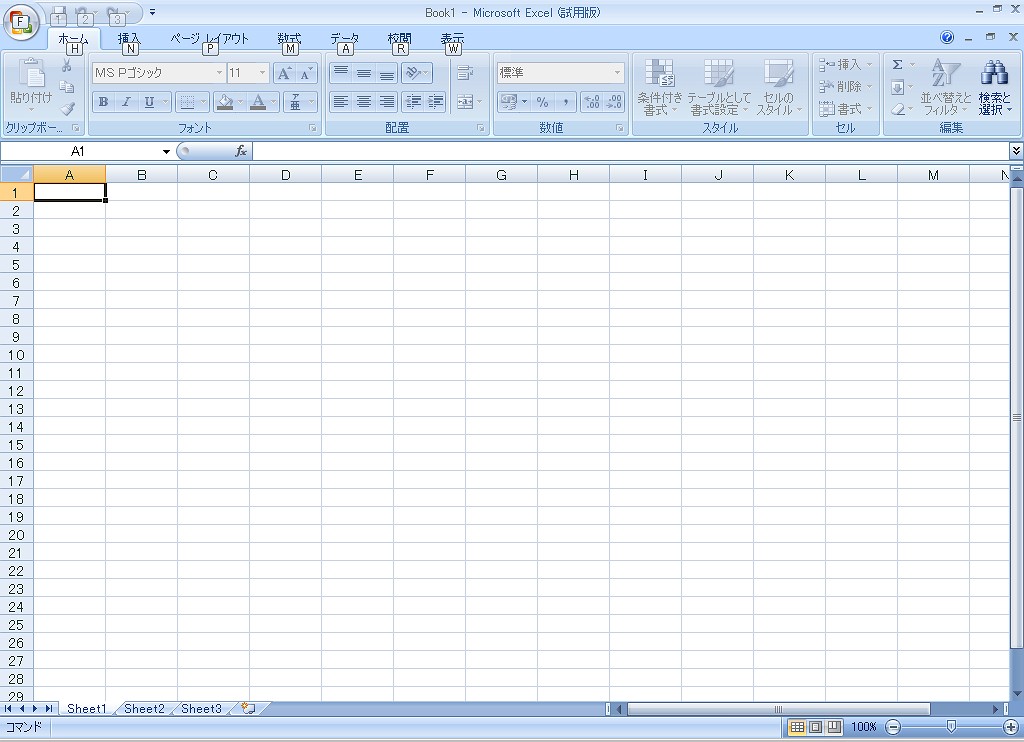This screenshot has width=1024, height=742.
Task: Switch to the 表示 tab
Action: (x=452, y=39)
